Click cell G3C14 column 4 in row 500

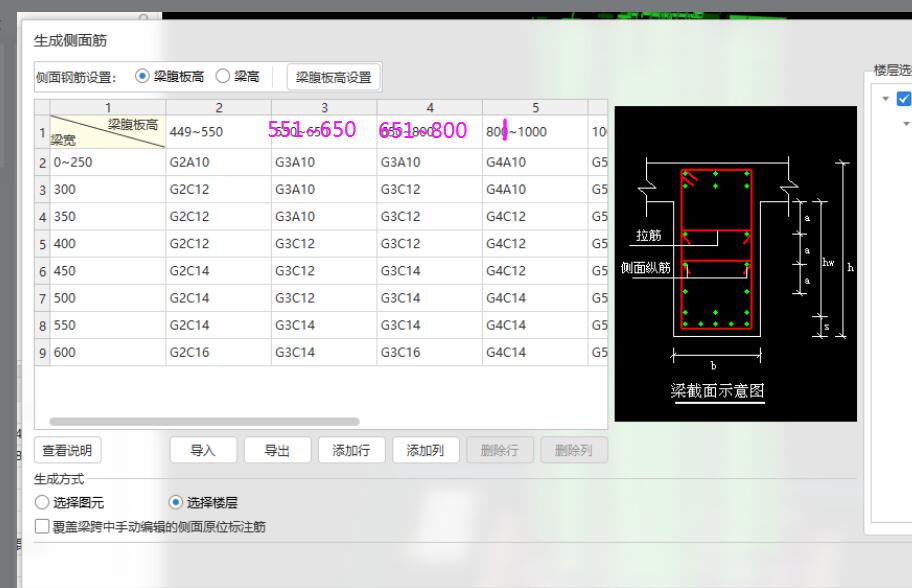tap(430, 298)
